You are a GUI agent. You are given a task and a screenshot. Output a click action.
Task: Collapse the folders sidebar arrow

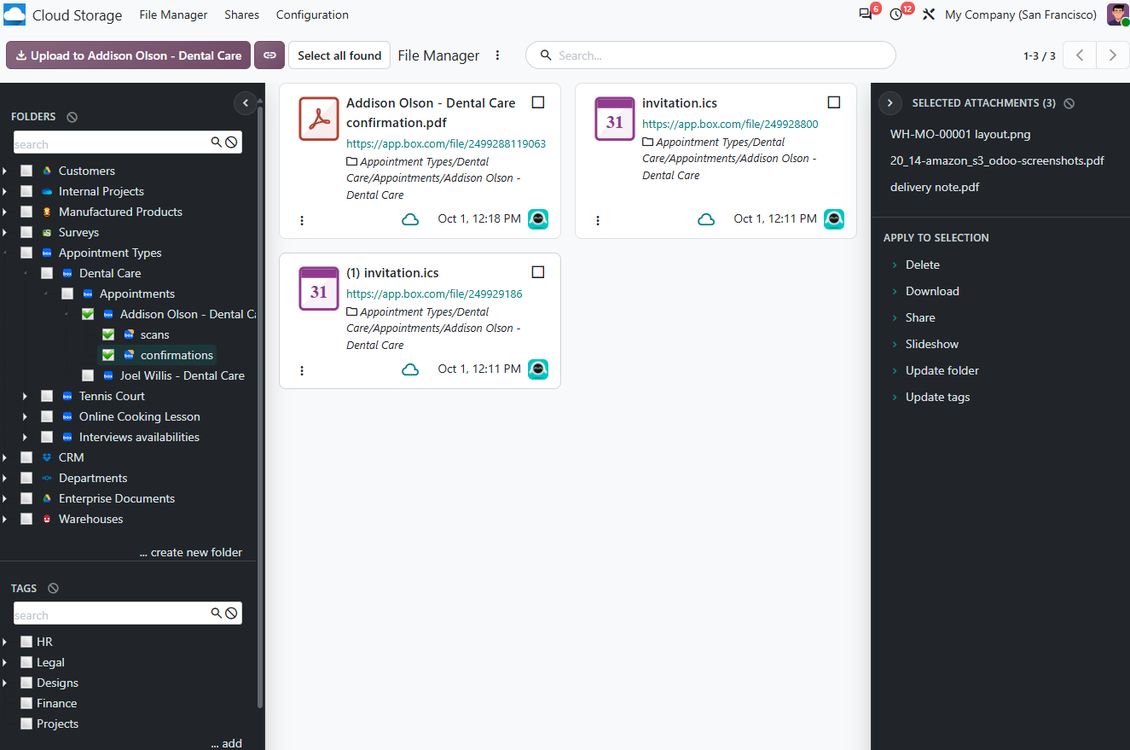click(245, 103)
